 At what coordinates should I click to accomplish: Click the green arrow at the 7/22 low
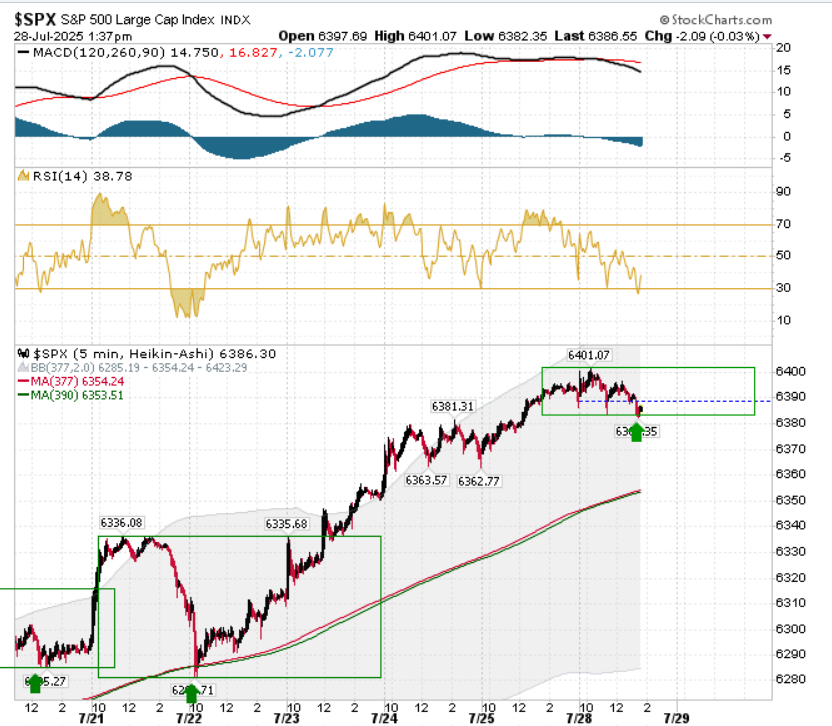coord(192,692)
